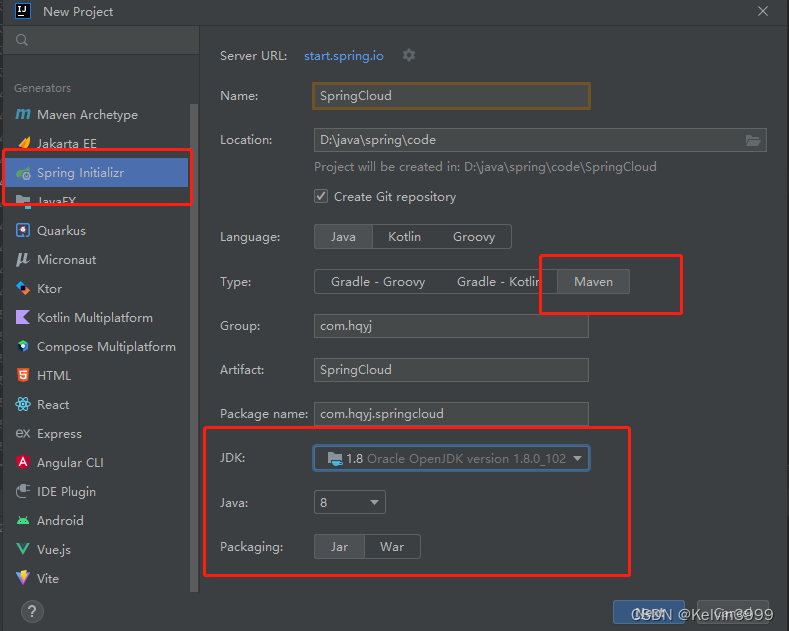The height and width of the screenshot is (631, 789).
Task: Click the Ktor generator icon
Action: (23, 288)
